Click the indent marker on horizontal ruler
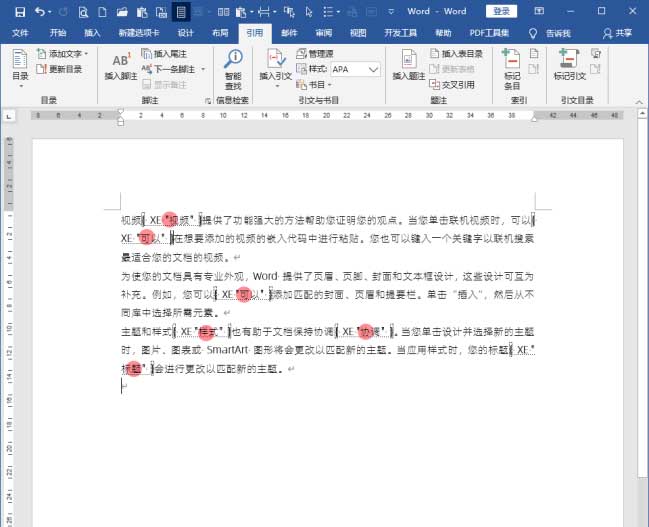This screenshot has width=649, height=527. (x=121, y=117)
